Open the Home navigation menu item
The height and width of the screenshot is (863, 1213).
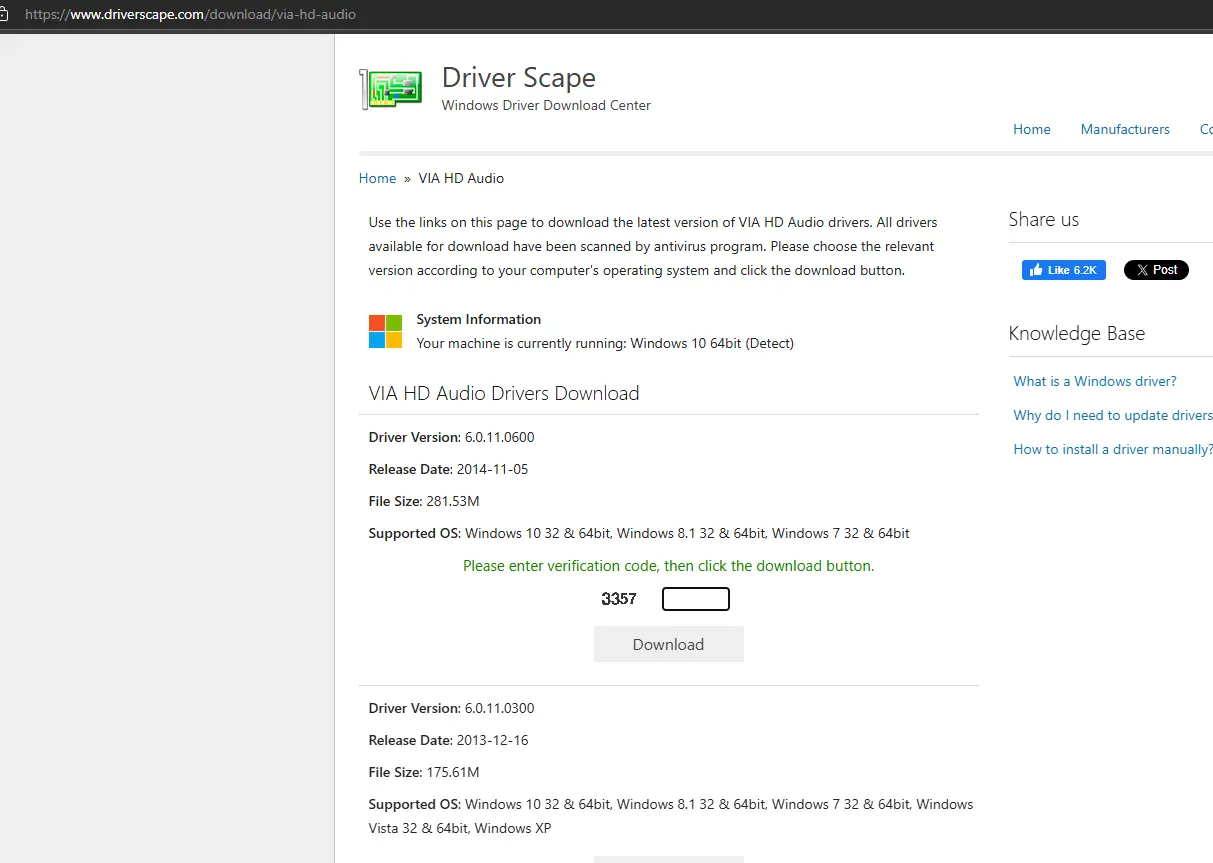(1031, 129)
